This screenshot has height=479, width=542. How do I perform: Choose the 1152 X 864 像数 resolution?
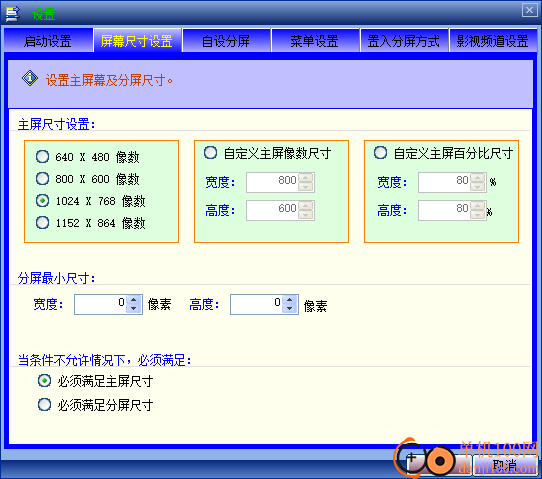point(42,223)
